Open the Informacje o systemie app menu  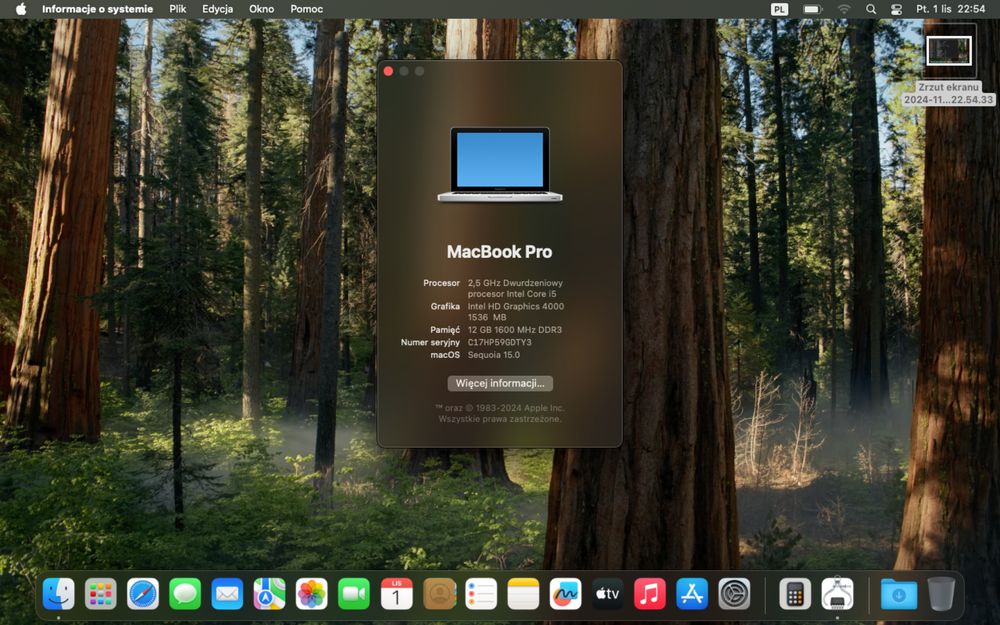pos(98,9)
